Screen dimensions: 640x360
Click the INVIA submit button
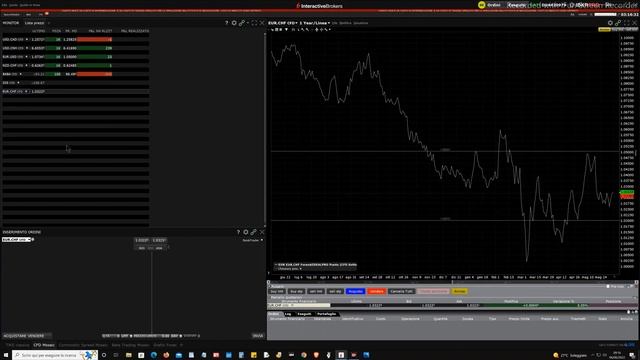click(258, 336)
